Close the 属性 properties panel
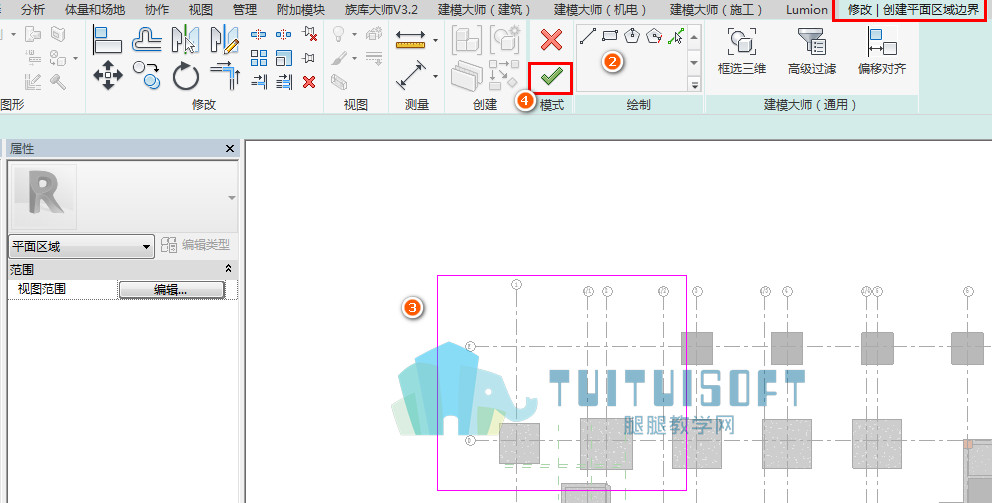 pyautogui.click(x=230, y=149)
